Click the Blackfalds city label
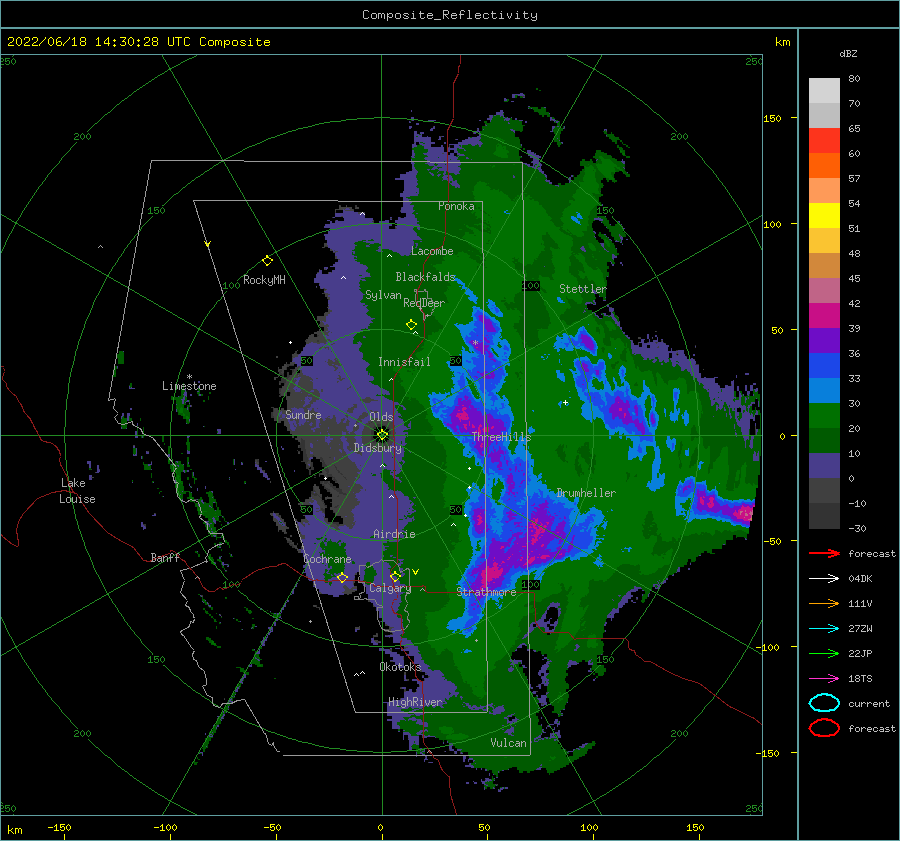Image resolution: width=900 pixels, height=841 pixels. point(425,277)
